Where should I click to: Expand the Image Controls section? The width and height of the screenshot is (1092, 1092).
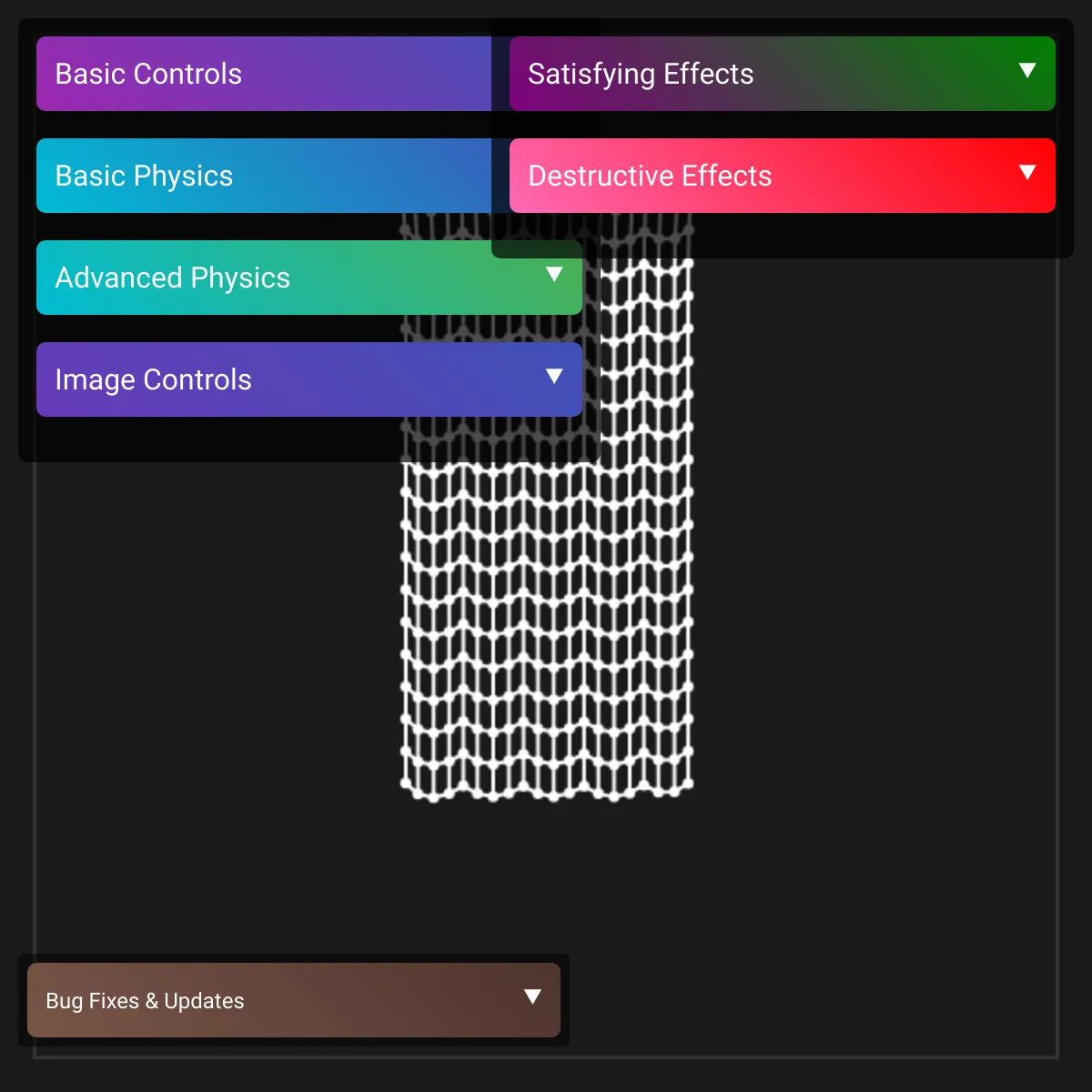click(x=309, y=379)
